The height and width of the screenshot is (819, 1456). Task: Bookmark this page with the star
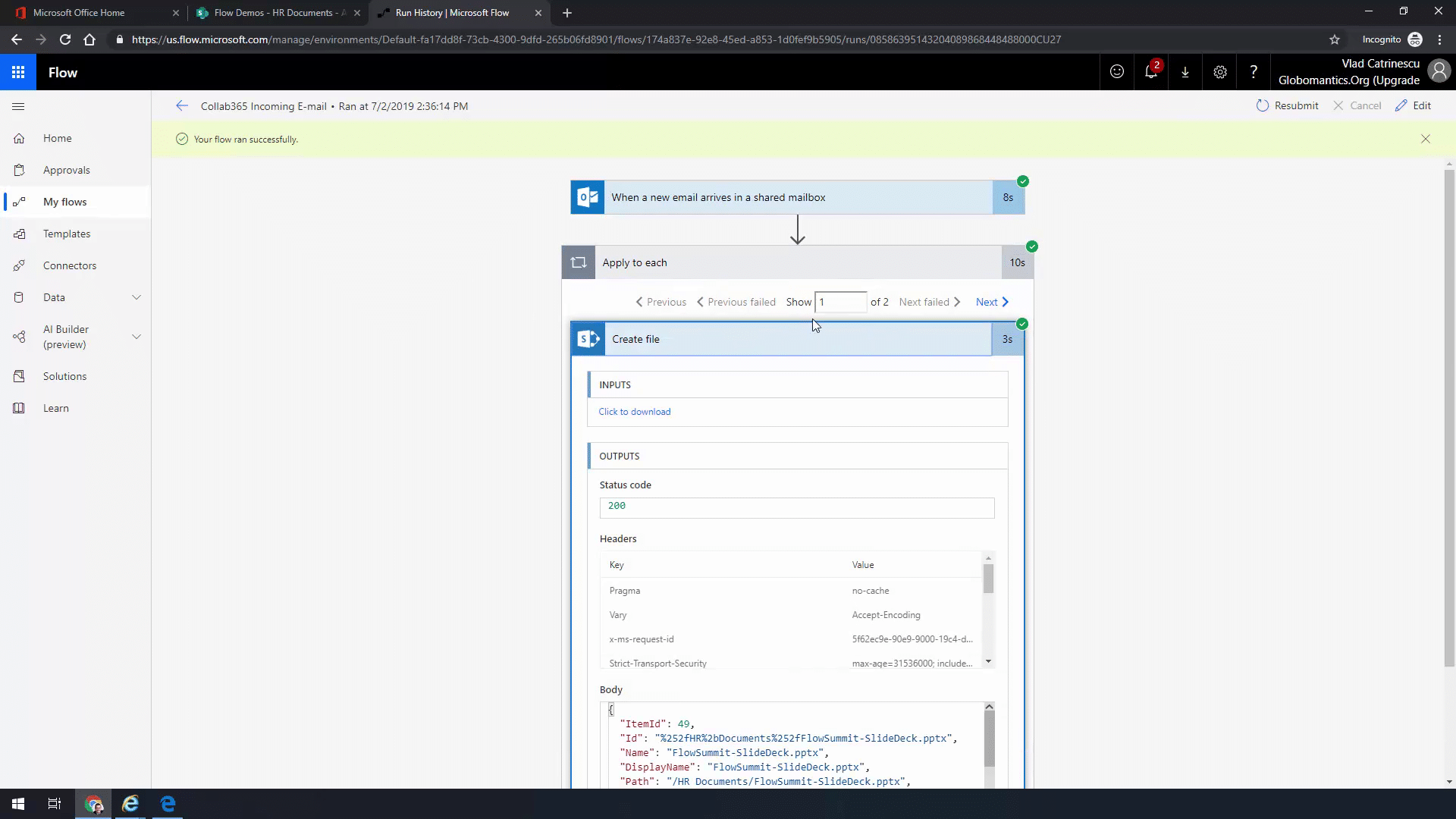[1335, 39]
